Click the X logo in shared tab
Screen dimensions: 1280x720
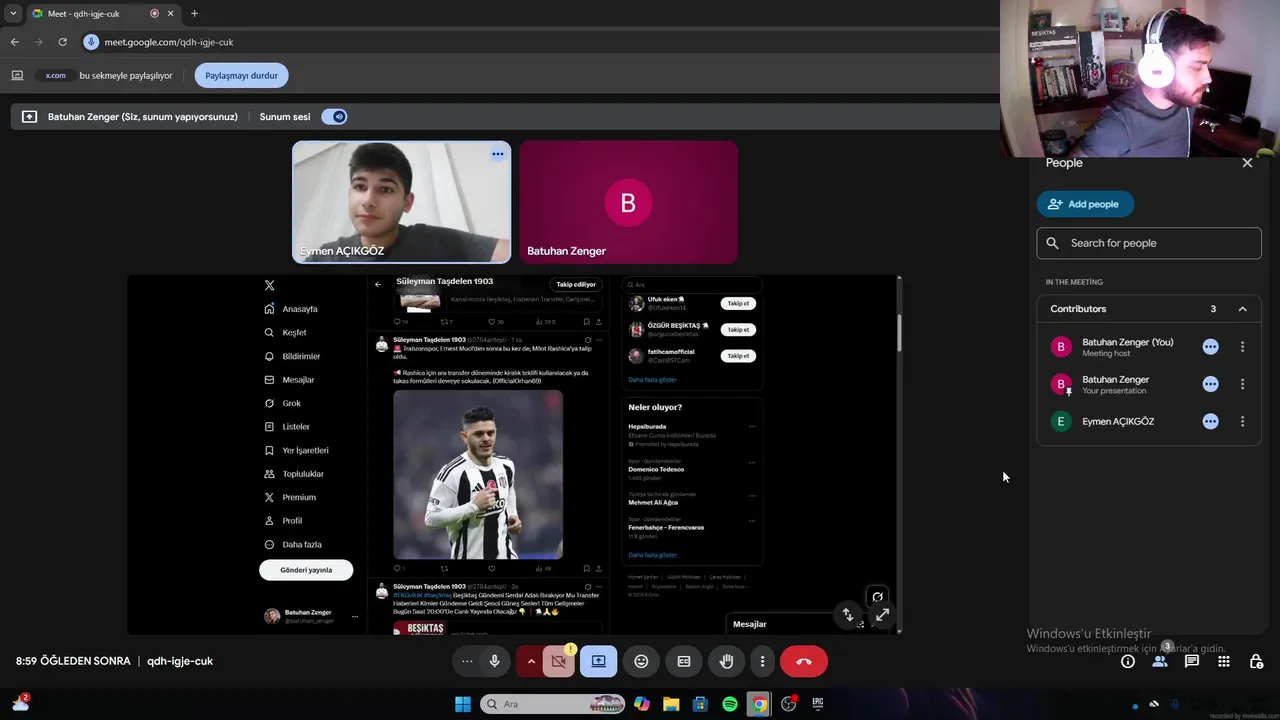(x=269, y=285)
